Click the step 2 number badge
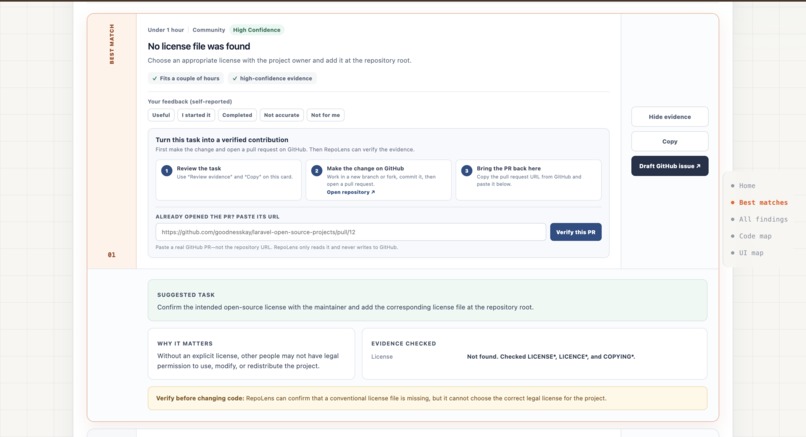This screenshot has height=437, width=806. [x=317, y=171]
